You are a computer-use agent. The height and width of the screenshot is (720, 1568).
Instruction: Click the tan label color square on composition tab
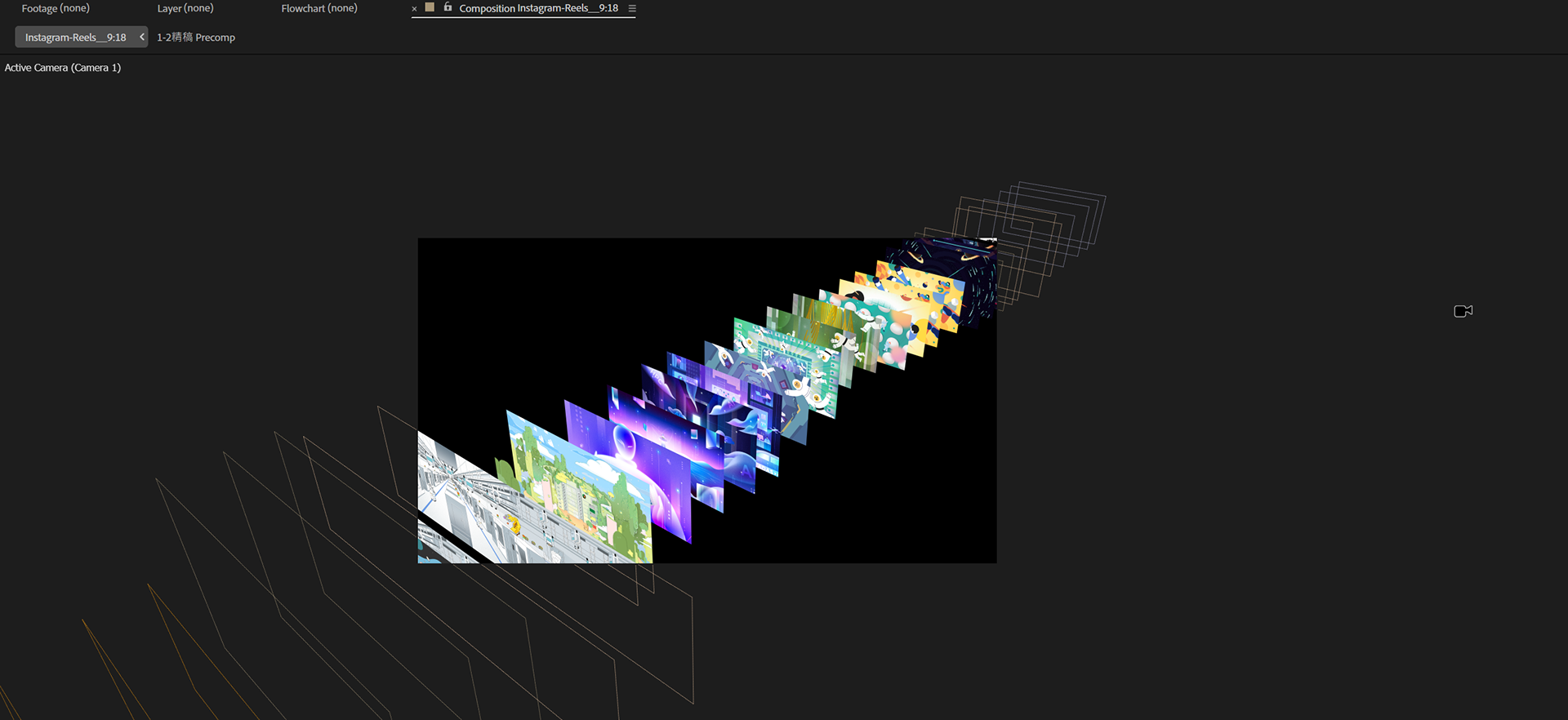pyautogui.click(x=430, y=7)
